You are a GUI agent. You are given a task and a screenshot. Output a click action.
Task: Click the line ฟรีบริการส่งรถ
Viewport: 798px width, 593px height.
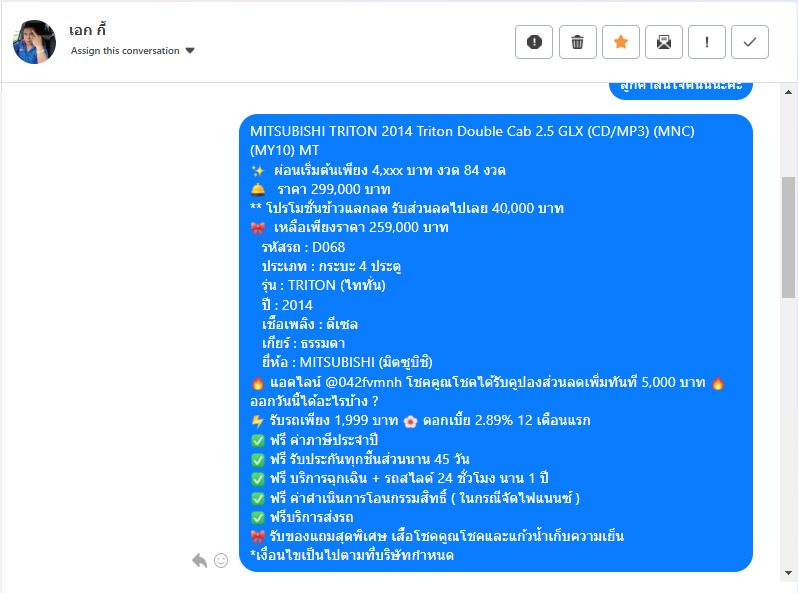pos(302,518)
